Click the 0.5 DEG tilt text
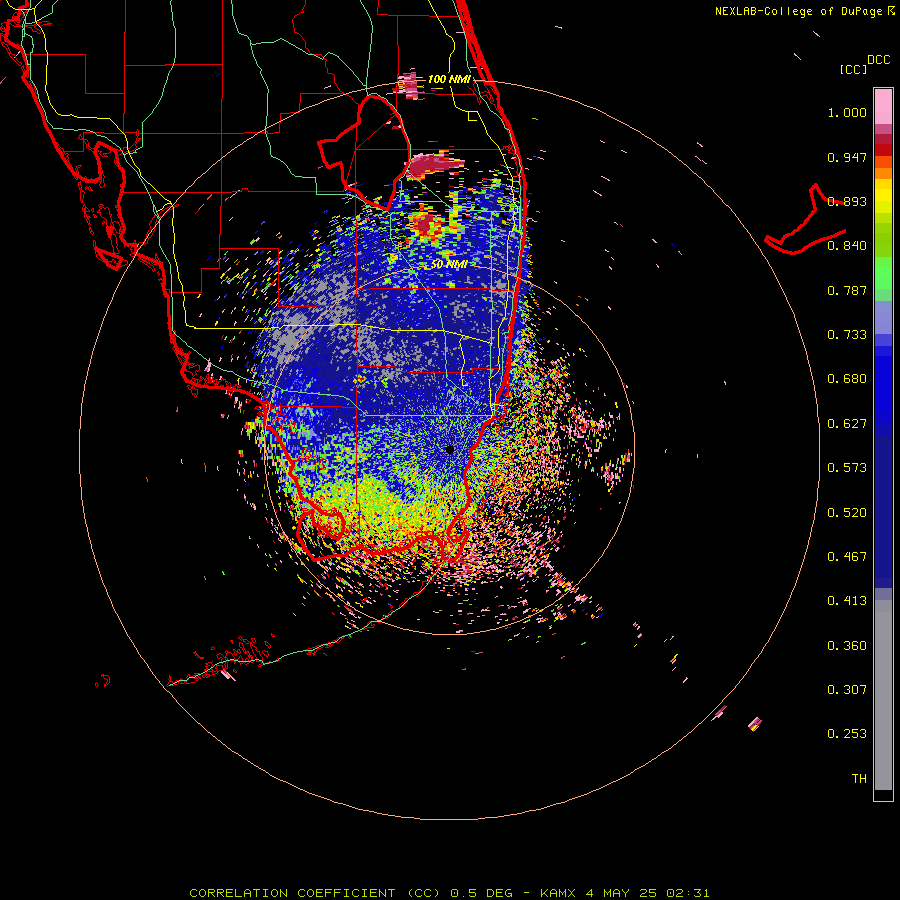 tap(481, 893)
